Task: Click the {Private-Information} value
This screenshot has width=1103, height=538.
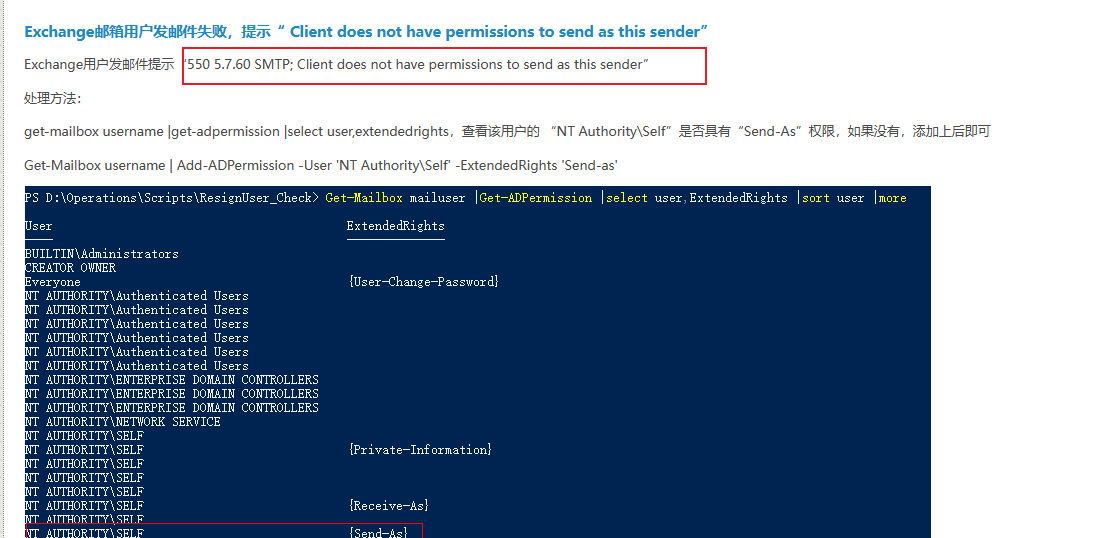Action: [420, 450]
